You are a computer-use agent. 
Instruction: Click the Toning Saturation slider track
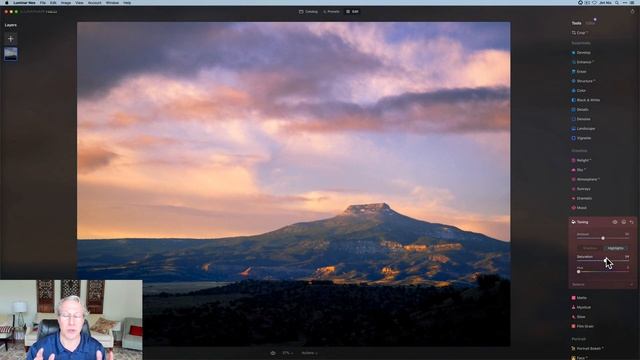pos(602,260)
